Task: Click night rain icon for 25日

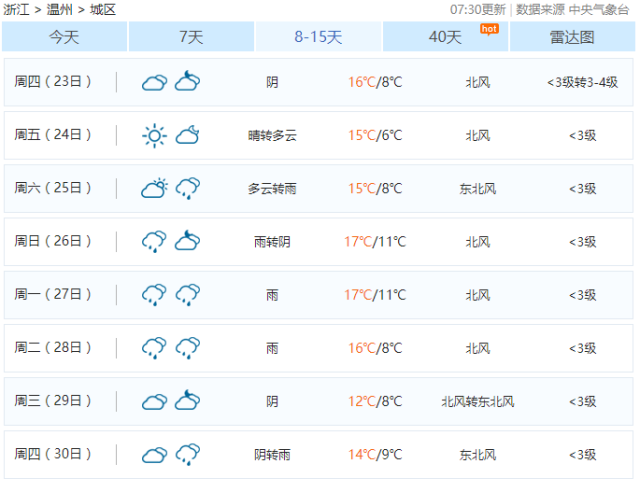Action: (187, 188)
